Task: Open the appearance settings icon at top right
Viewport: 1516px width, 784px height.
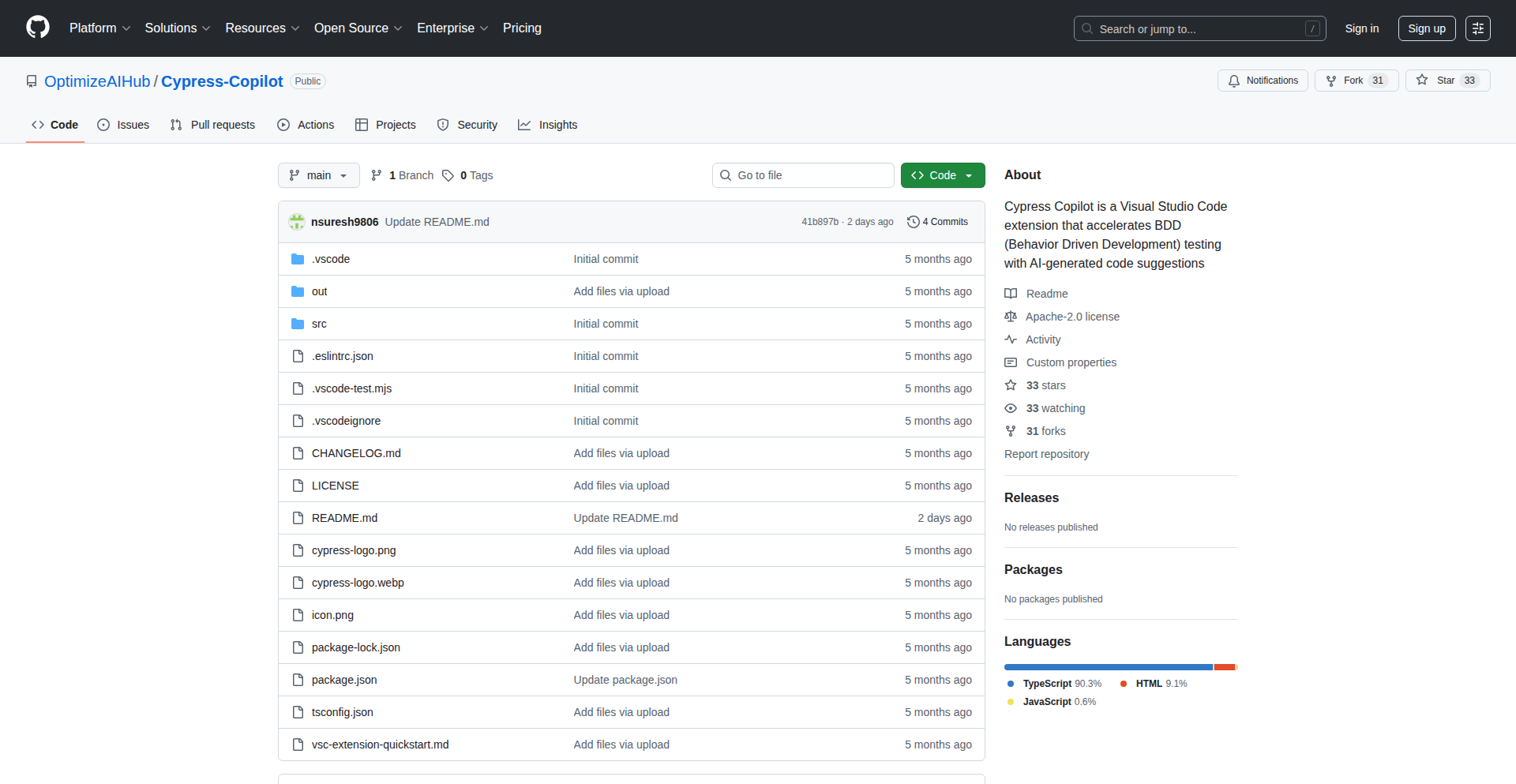Action: [x=1477, y=28]
